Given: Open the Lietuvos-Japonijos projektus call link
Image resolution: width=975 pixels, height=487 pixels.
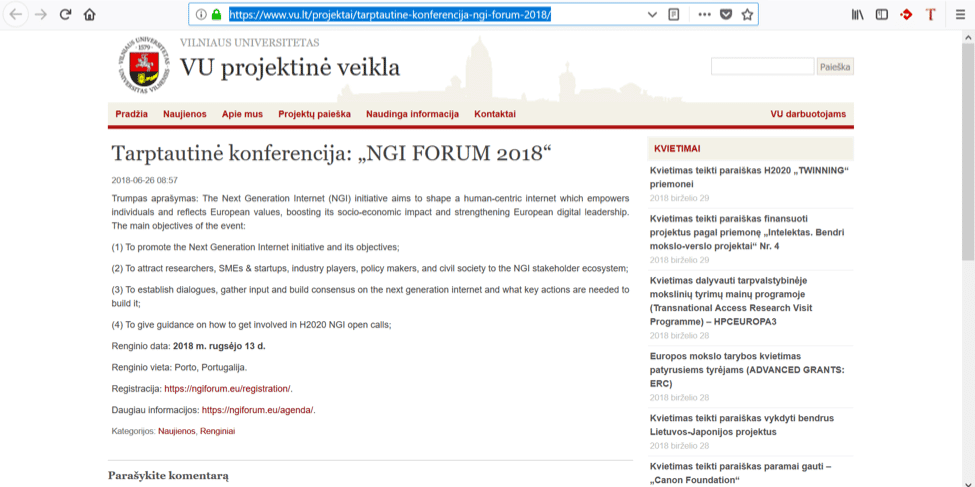Looking at the screenshot, I should pyautogui.click(x=742, y=425).
